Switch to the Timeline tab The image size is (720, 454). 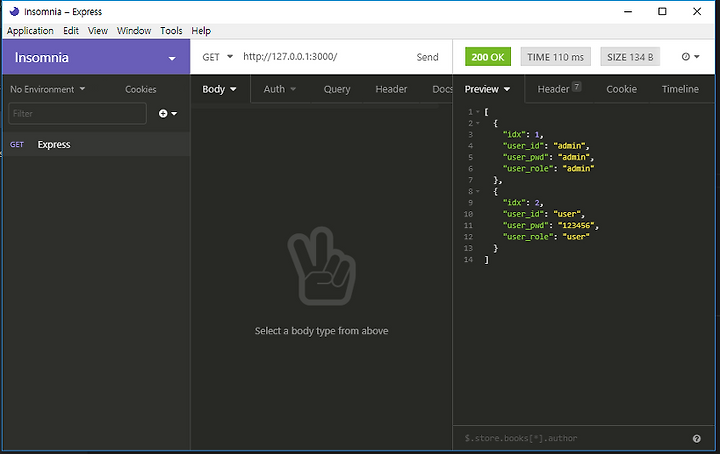[680, 89]
